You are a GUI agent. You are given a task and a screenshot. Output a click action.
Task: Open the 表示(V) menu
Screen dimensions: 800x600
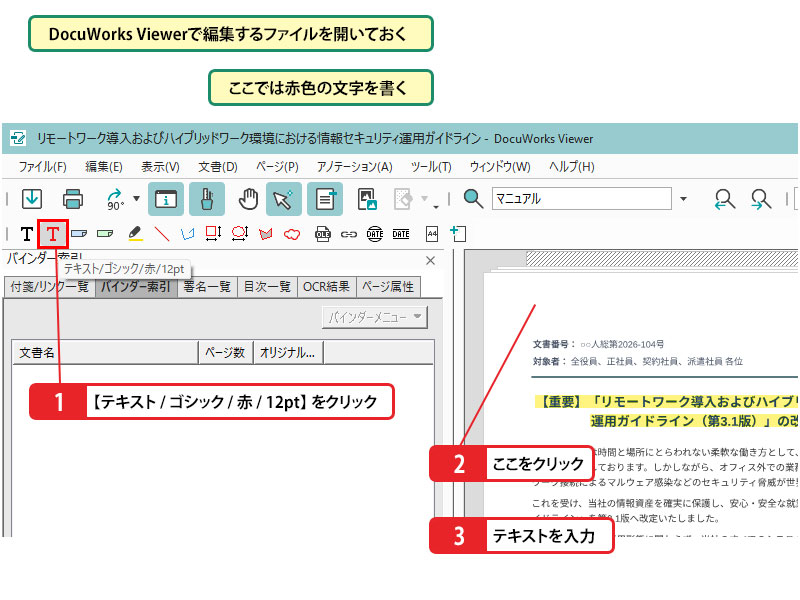(160, 166)
